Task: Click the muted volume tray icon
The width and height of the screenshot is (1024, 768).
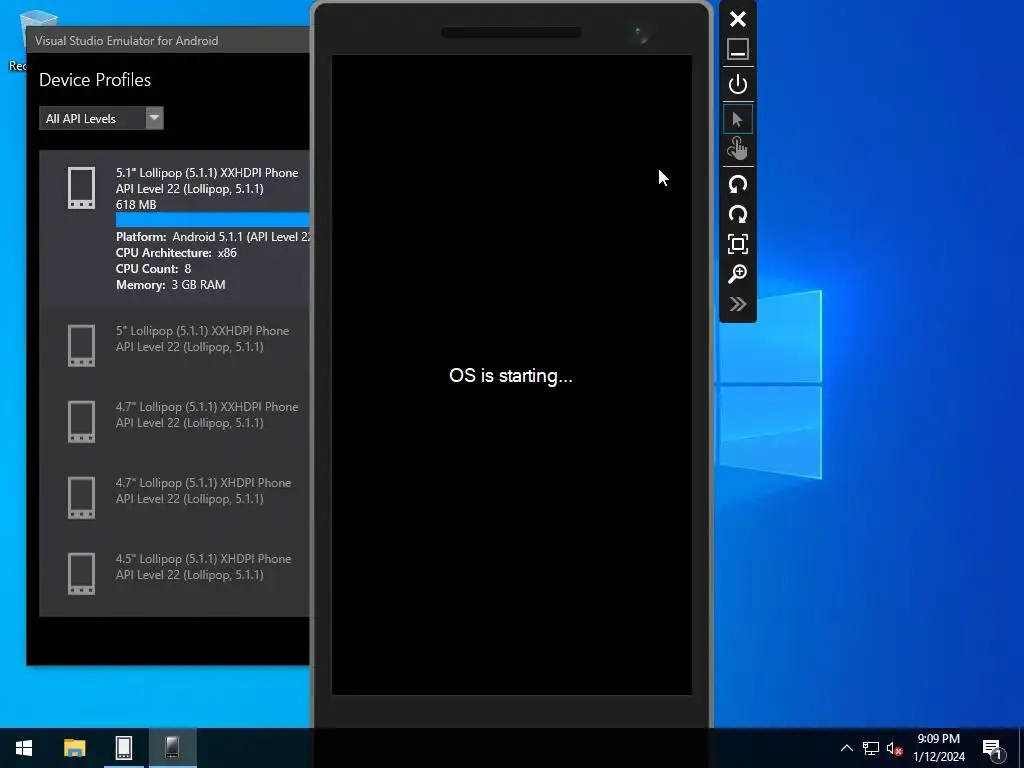Action: [x=894, y=748]
